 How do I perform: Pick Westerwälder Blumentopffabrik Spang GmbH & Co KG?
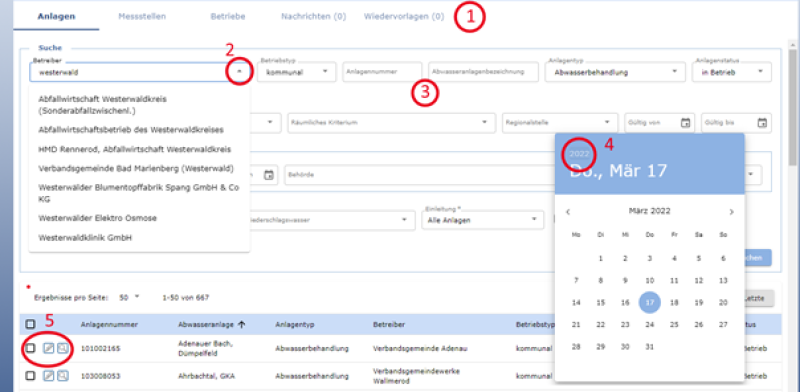(139, 193)
